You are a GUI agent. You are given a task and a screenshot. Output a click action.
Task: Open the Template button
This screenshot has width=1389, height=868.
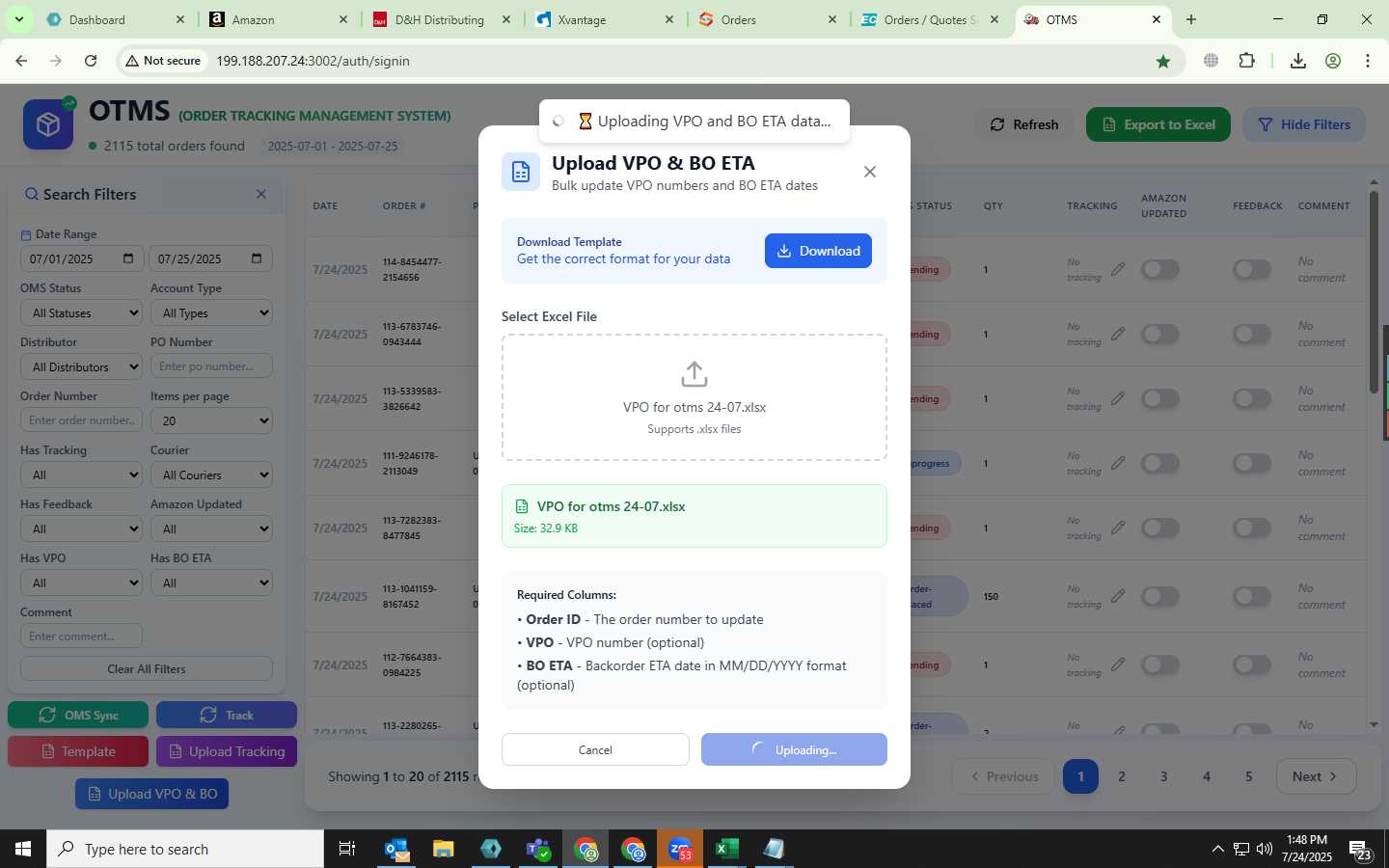(x=78, y=751)
